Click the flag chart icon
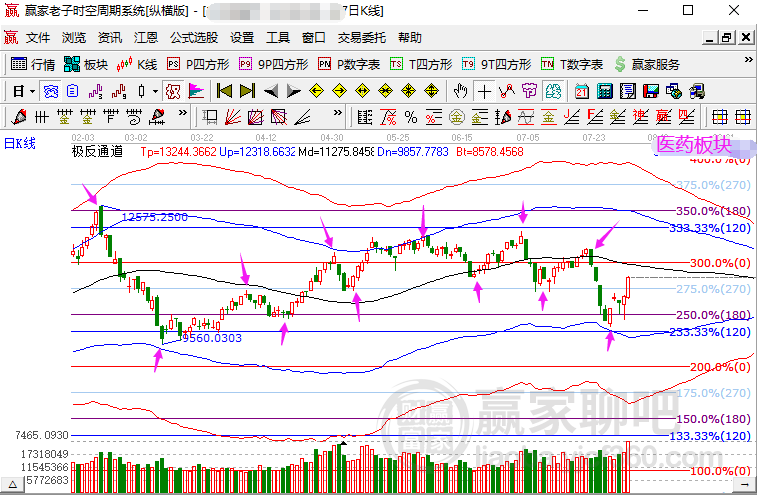Image resolution: width=757 pixels, height=495 pixels. tap(194, 90)
